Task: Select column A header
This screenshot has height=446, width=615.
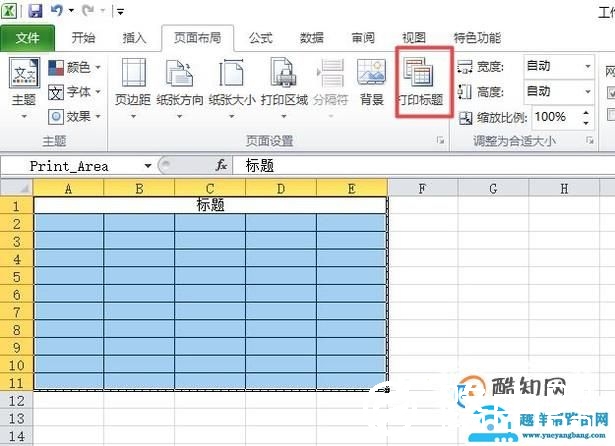Action: pos(69,189)
